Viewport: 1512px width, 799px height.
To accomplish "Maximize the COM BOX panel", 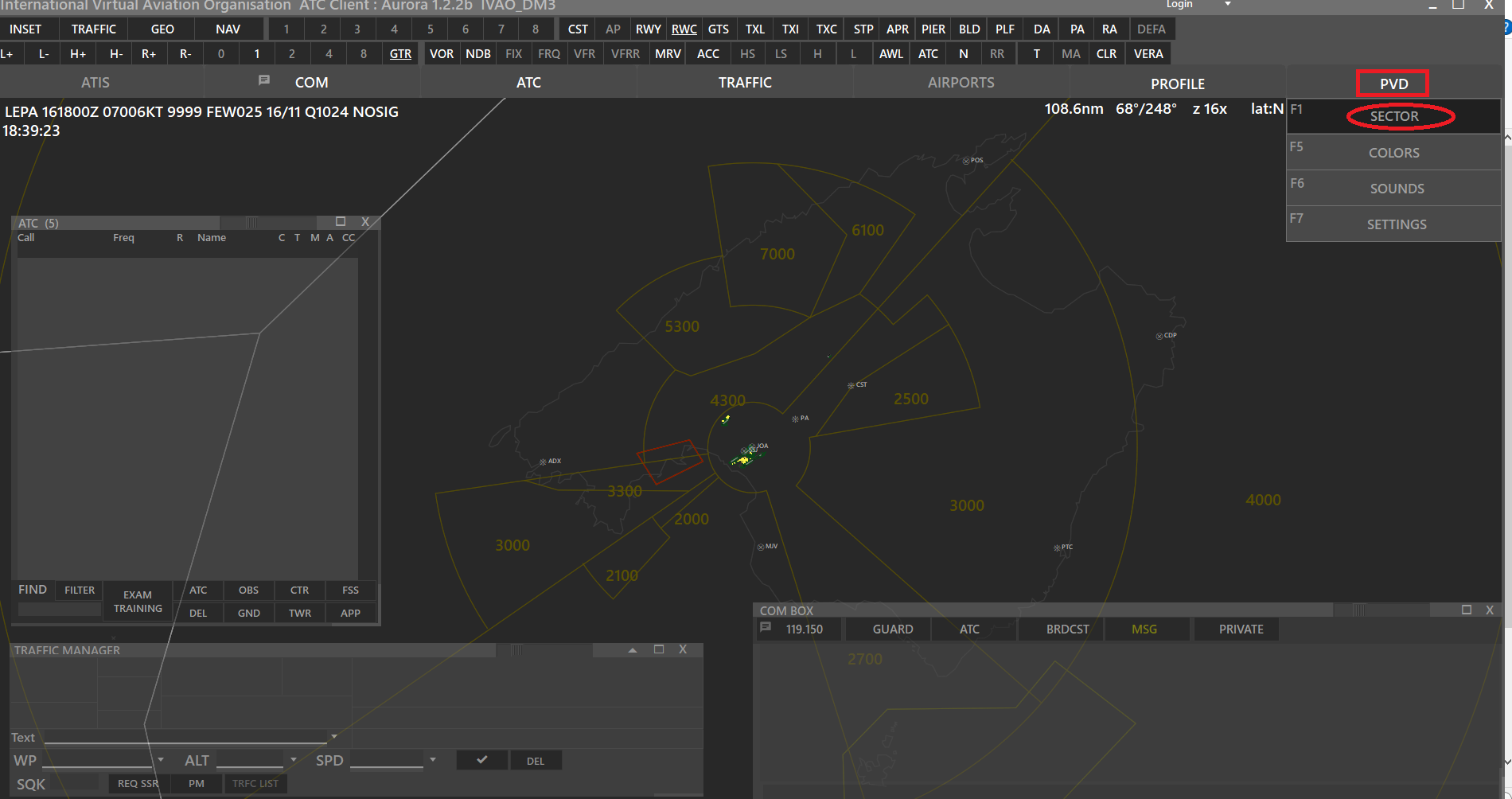I will 1467,610.
